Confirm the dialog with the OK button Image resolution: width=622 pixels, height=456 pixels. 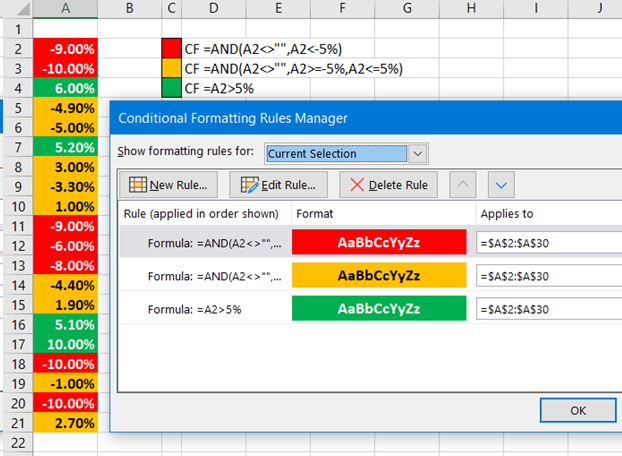[x=577, y=410]
